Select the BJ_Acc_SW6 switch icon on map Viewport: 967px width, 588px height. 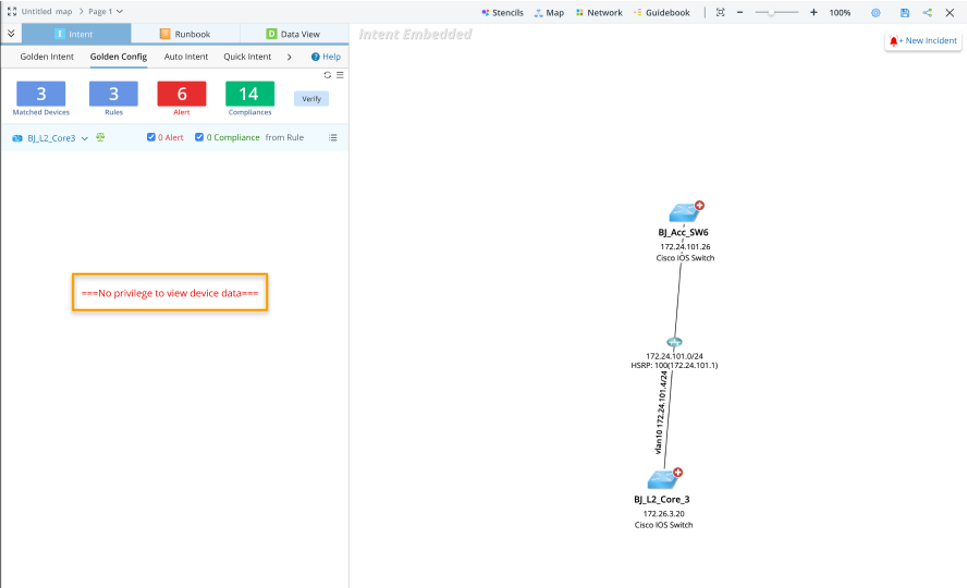pos(683,213)
